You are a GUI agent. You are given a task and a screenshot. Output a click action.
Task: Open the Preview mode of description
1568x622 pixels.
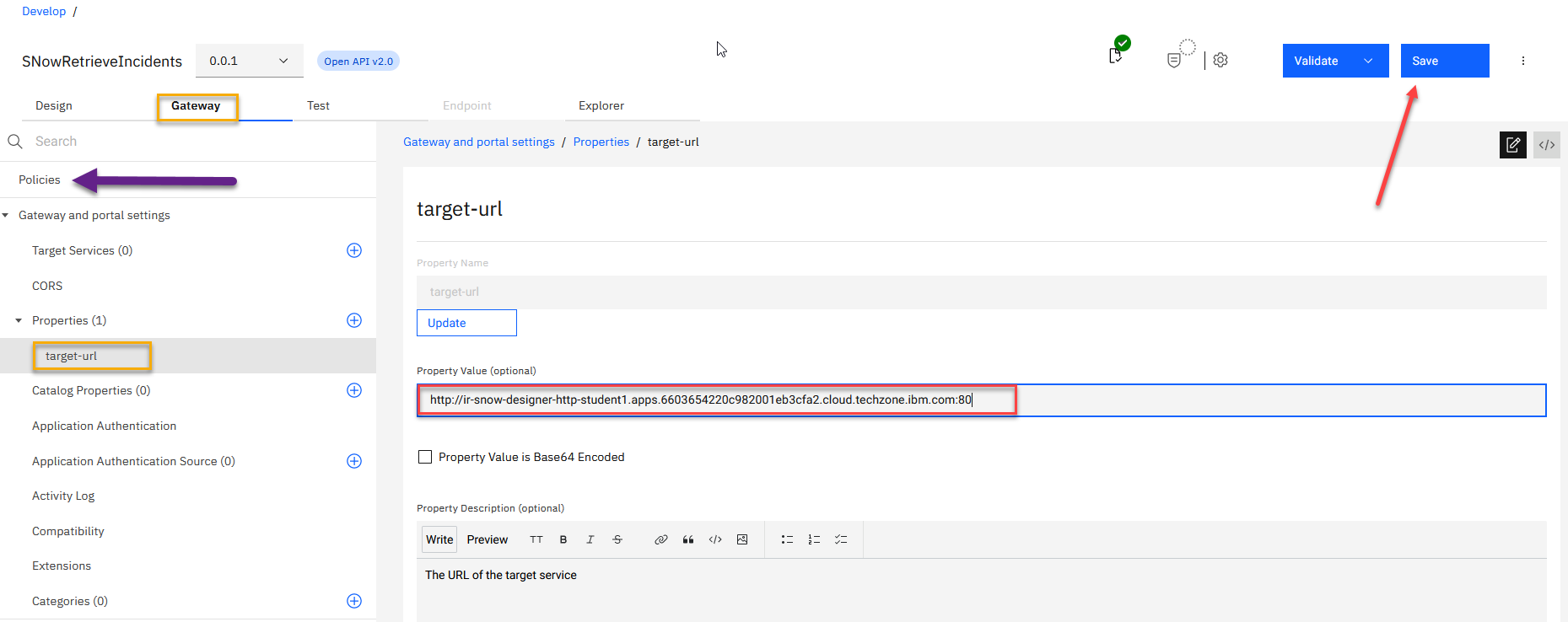[x=487, y=539]
